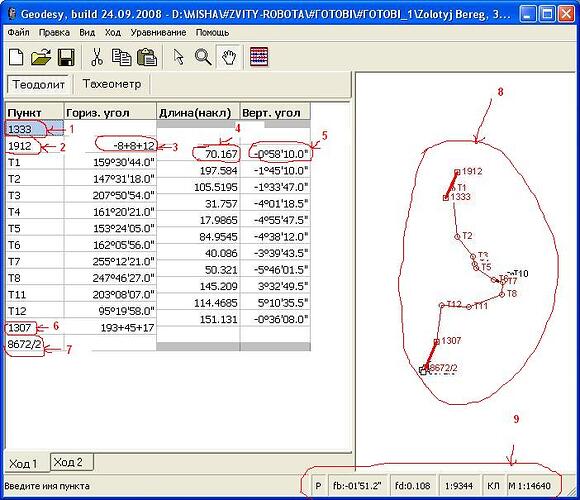Save using the floppy disk icon

[x=66, y=57]
